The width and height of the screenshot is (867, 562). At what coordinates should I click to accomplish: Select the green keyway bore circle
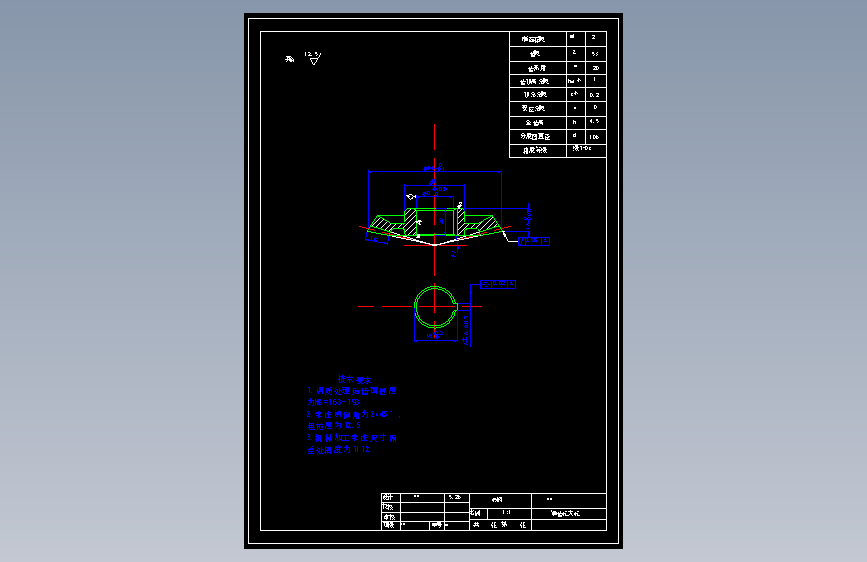point(436,306)
